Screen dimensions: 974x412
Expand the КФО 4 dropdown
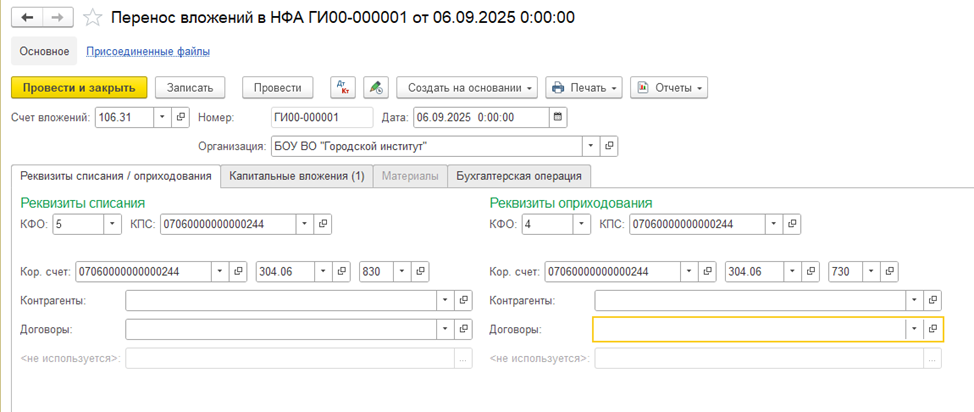581,224
